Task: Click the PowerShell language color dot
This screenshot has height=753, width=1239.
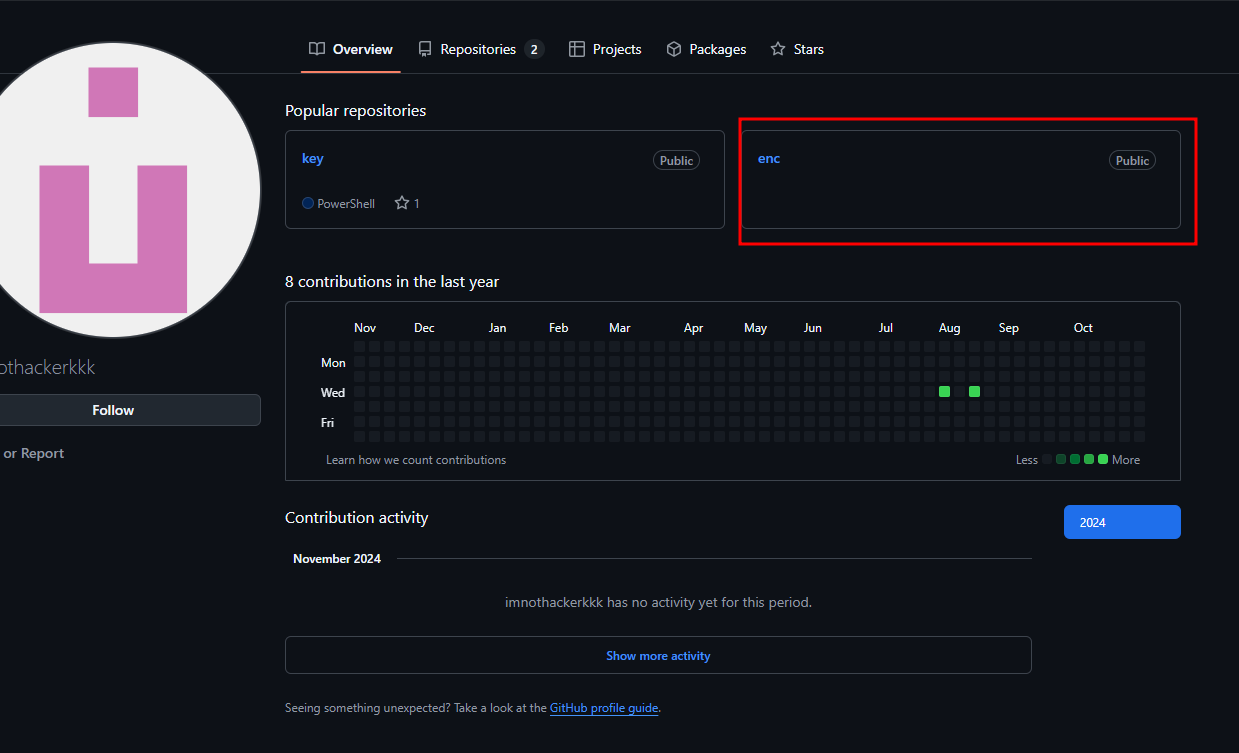Action: click(x=308, y=203)
